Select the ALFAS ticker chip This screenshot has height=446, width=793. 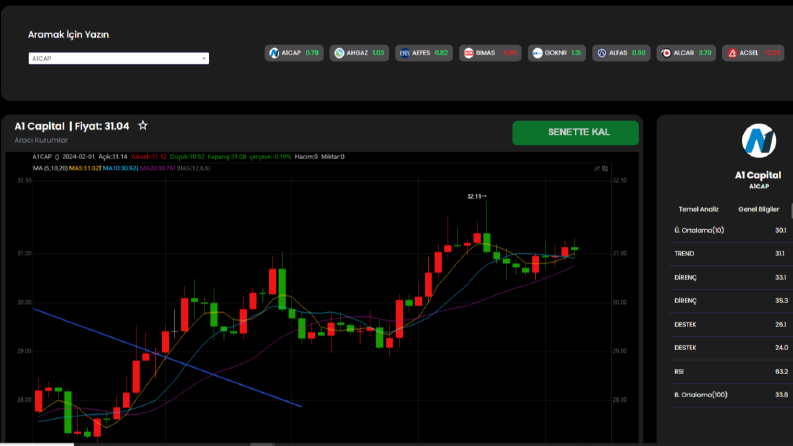click(x=621, y=53)
